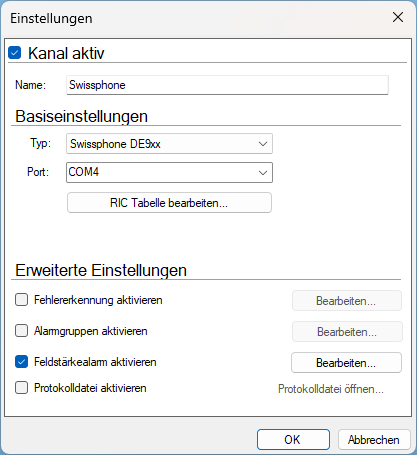Screen dimensions: 417x455
Task: Click the 'Basiseinstellungen' section heading
Action: tap(81, 116)
